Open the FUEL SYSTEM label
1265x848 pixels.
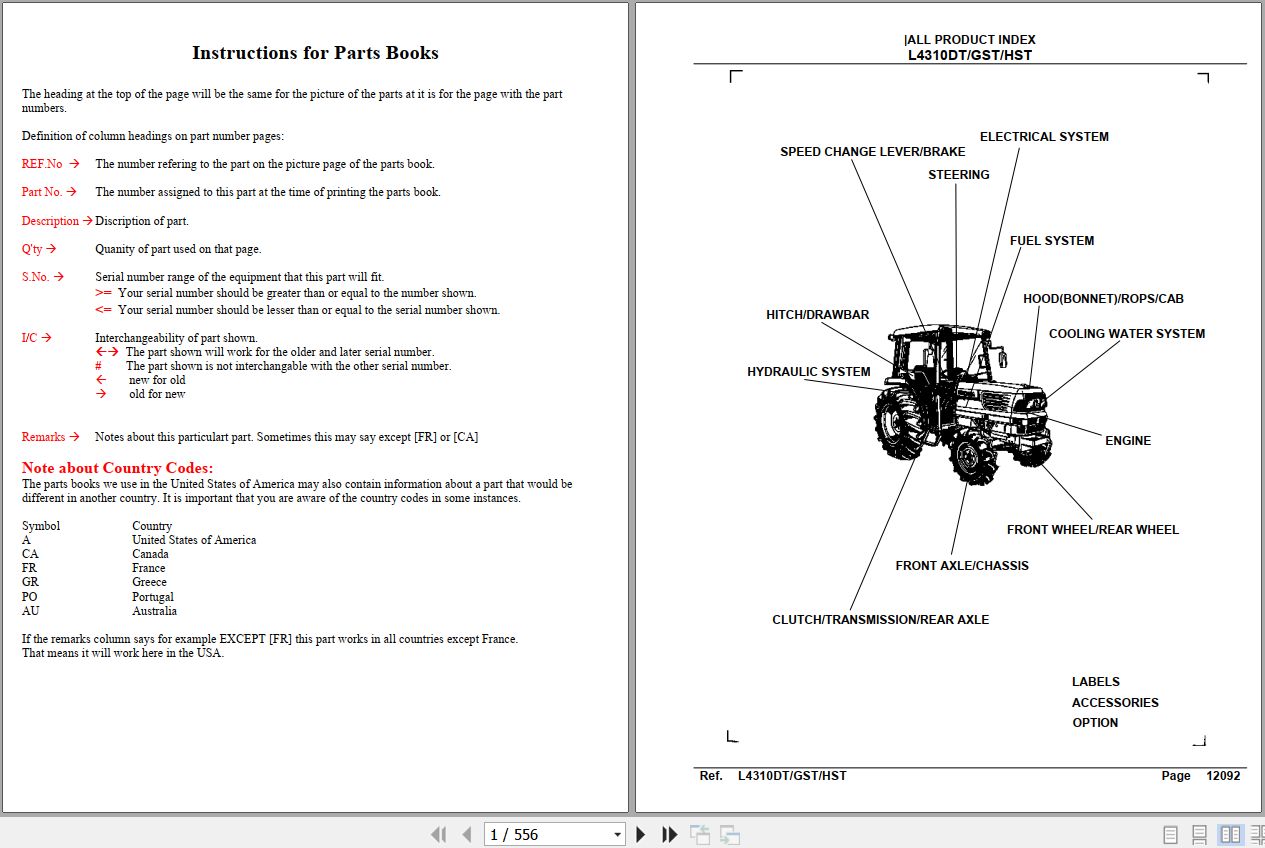[x=1052, y=241]
